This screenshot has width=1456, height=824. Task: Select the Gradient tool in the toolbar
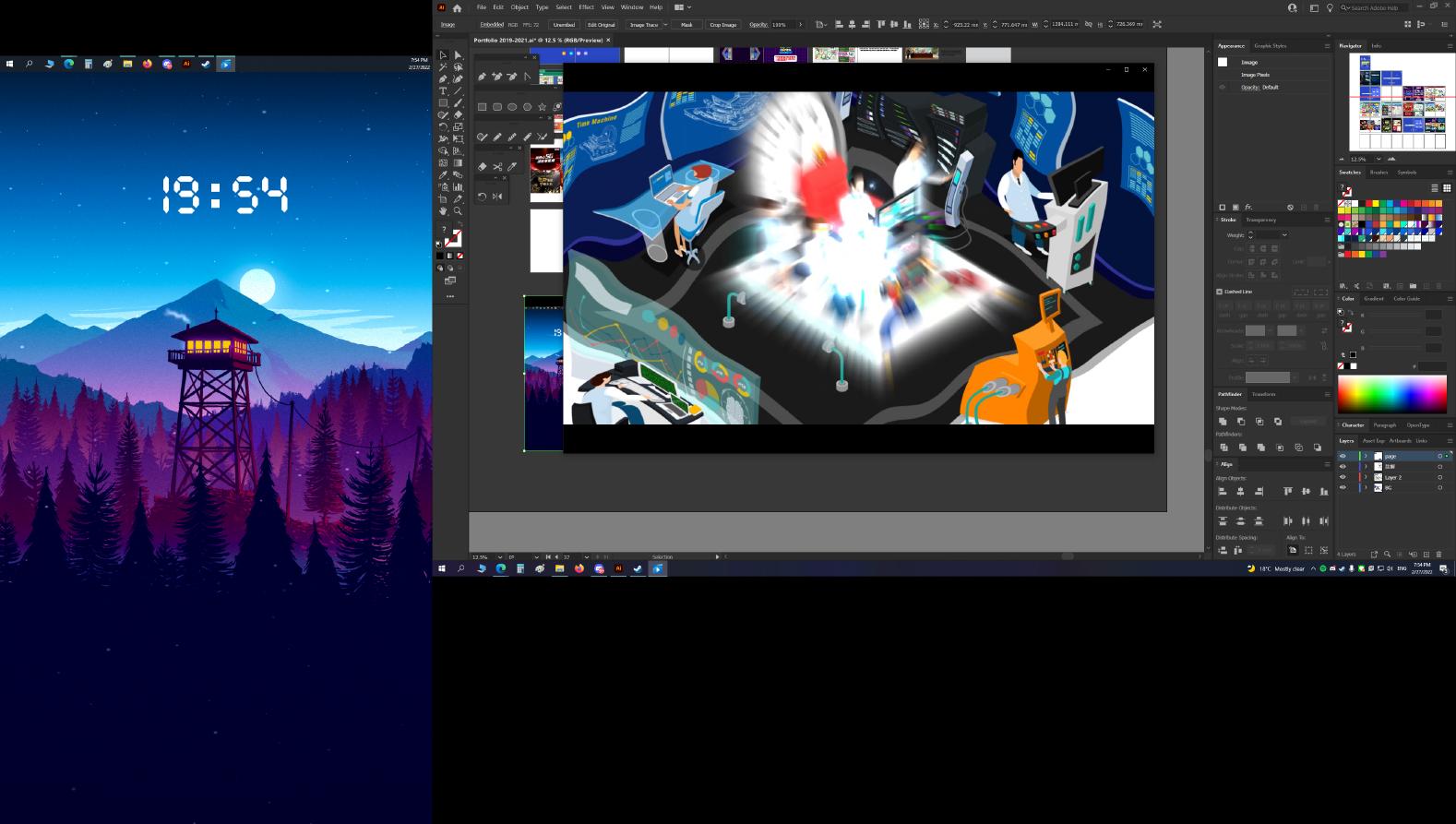(458, 162)
